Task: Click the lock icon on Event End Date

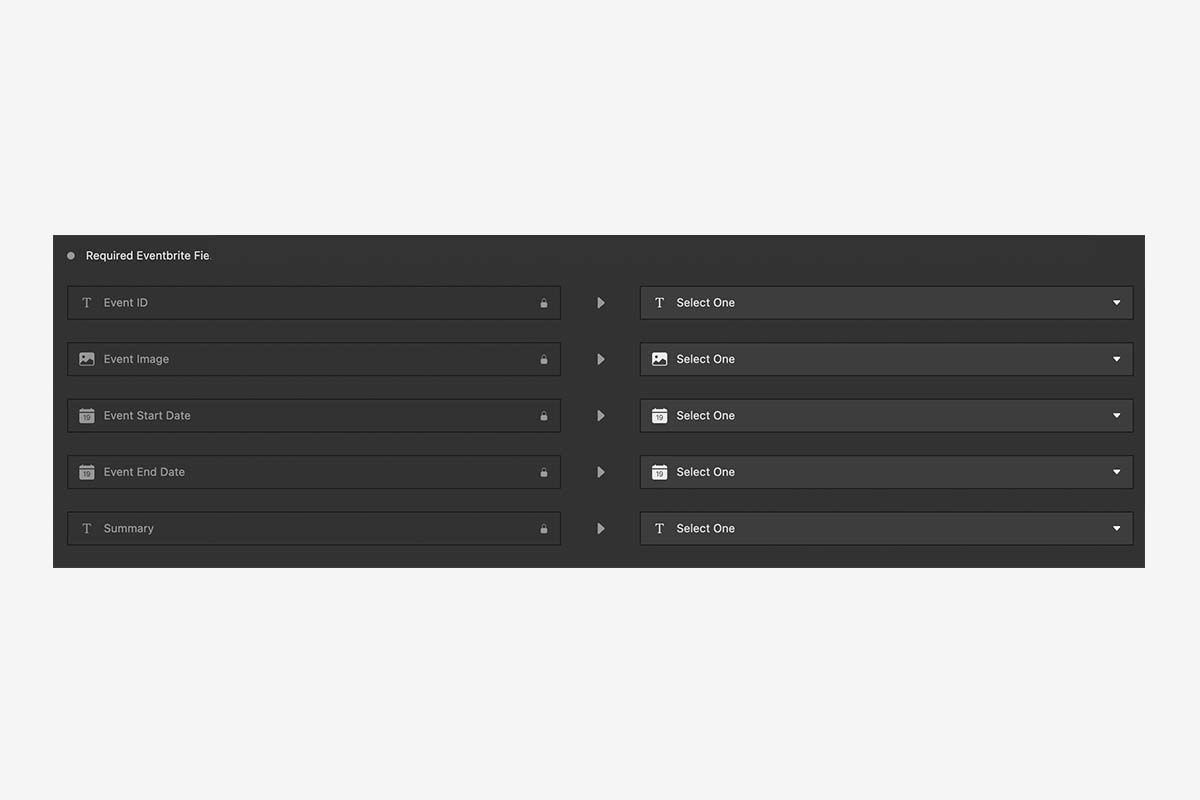Action: point(544,472)
